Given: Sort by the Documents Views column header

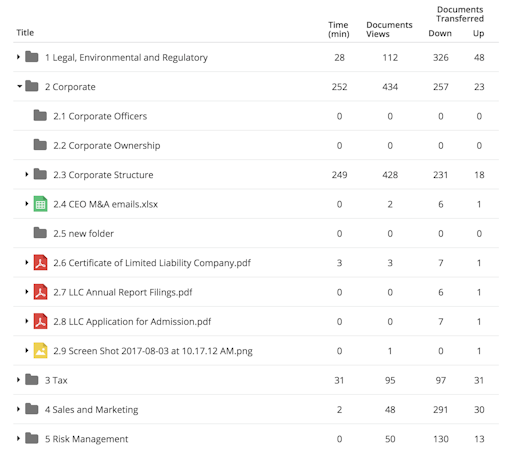Looking at the screenshot, I should click(x=389, y=29).
